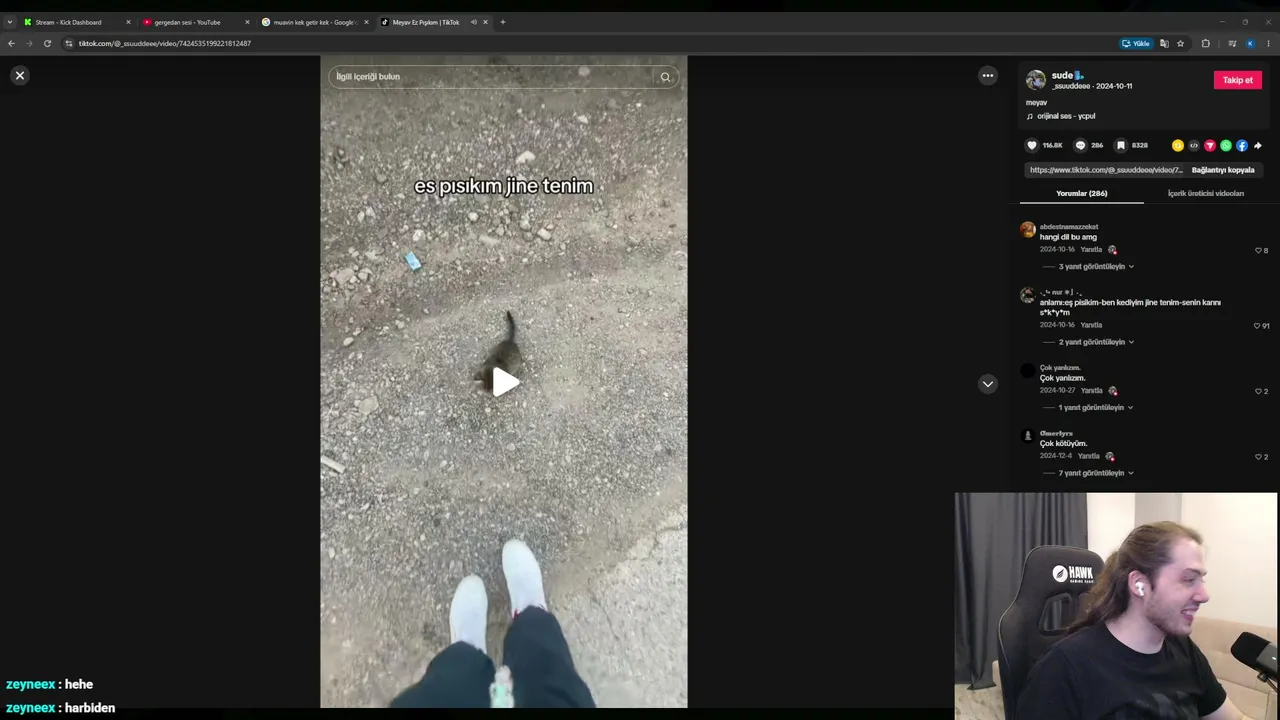This screenshot has width=1280, height=720.
Task: Like the video with the heart icon
Action: coord(1032,145)
